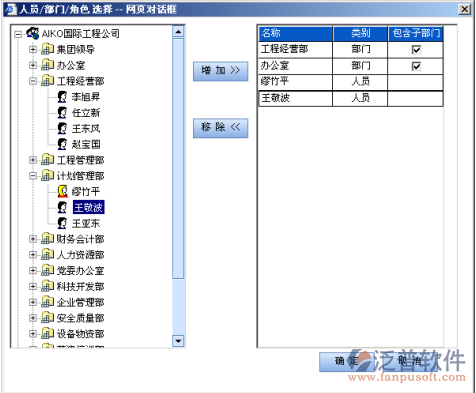This screenshot has height=393, width=476.
Task: Toggle 包含子部门 checkbox in 办公室 row
Action: tap(416, 66)
